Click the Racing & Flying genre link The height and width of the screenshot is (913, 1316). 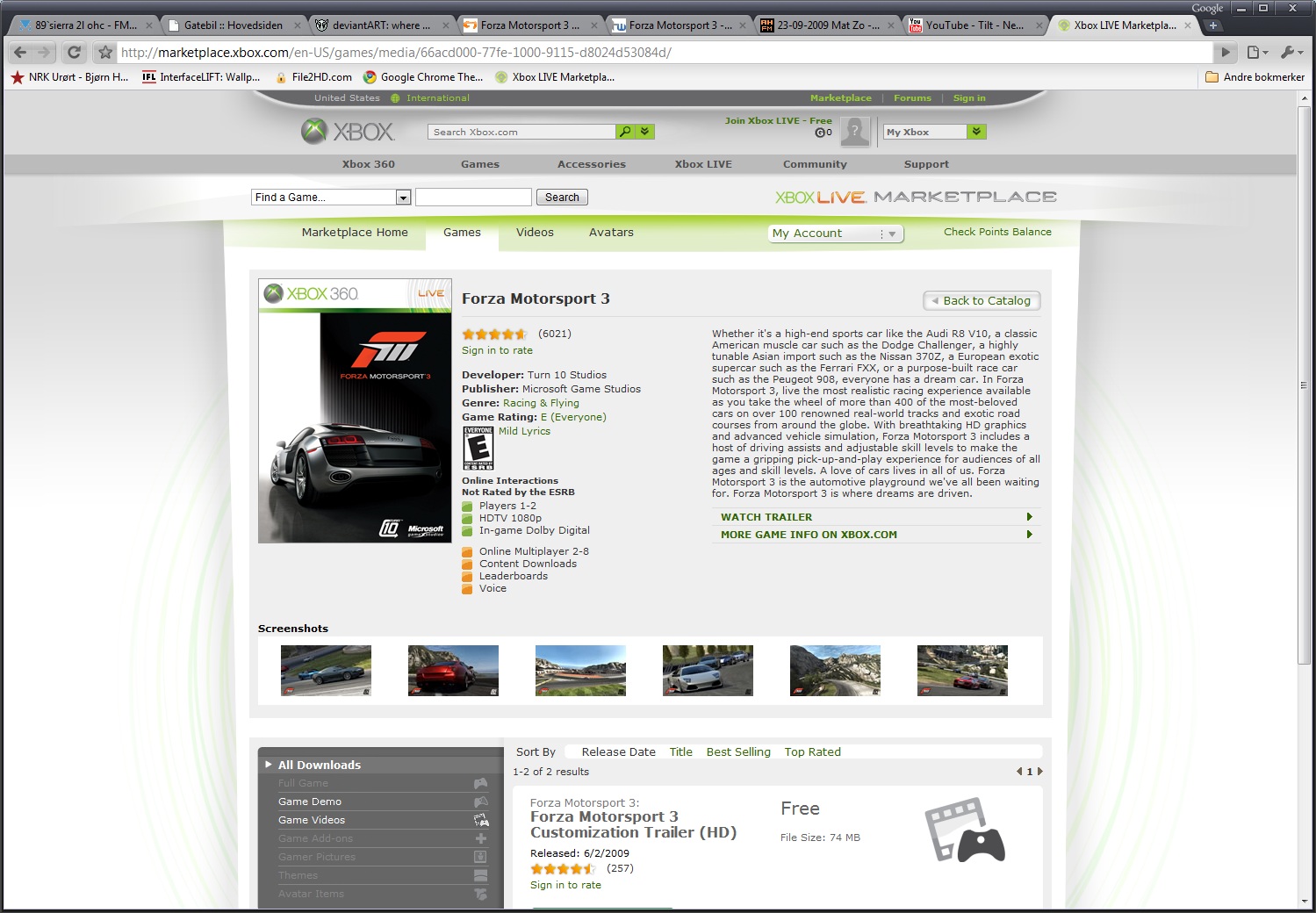[x=541, y=403]
